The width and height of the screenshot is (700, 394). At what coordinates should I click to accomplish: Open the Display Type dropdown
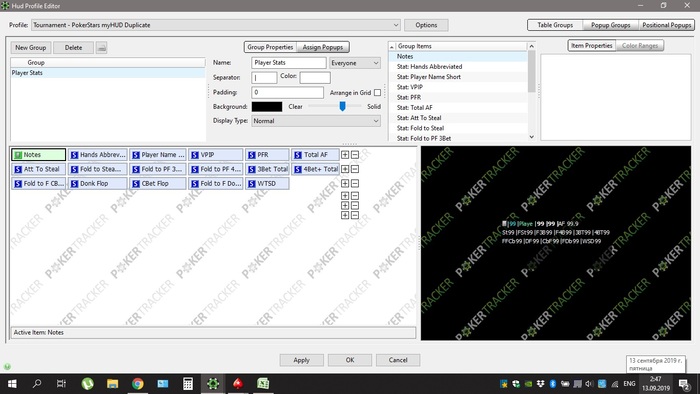pyautogui.click(x=316, y=121)
